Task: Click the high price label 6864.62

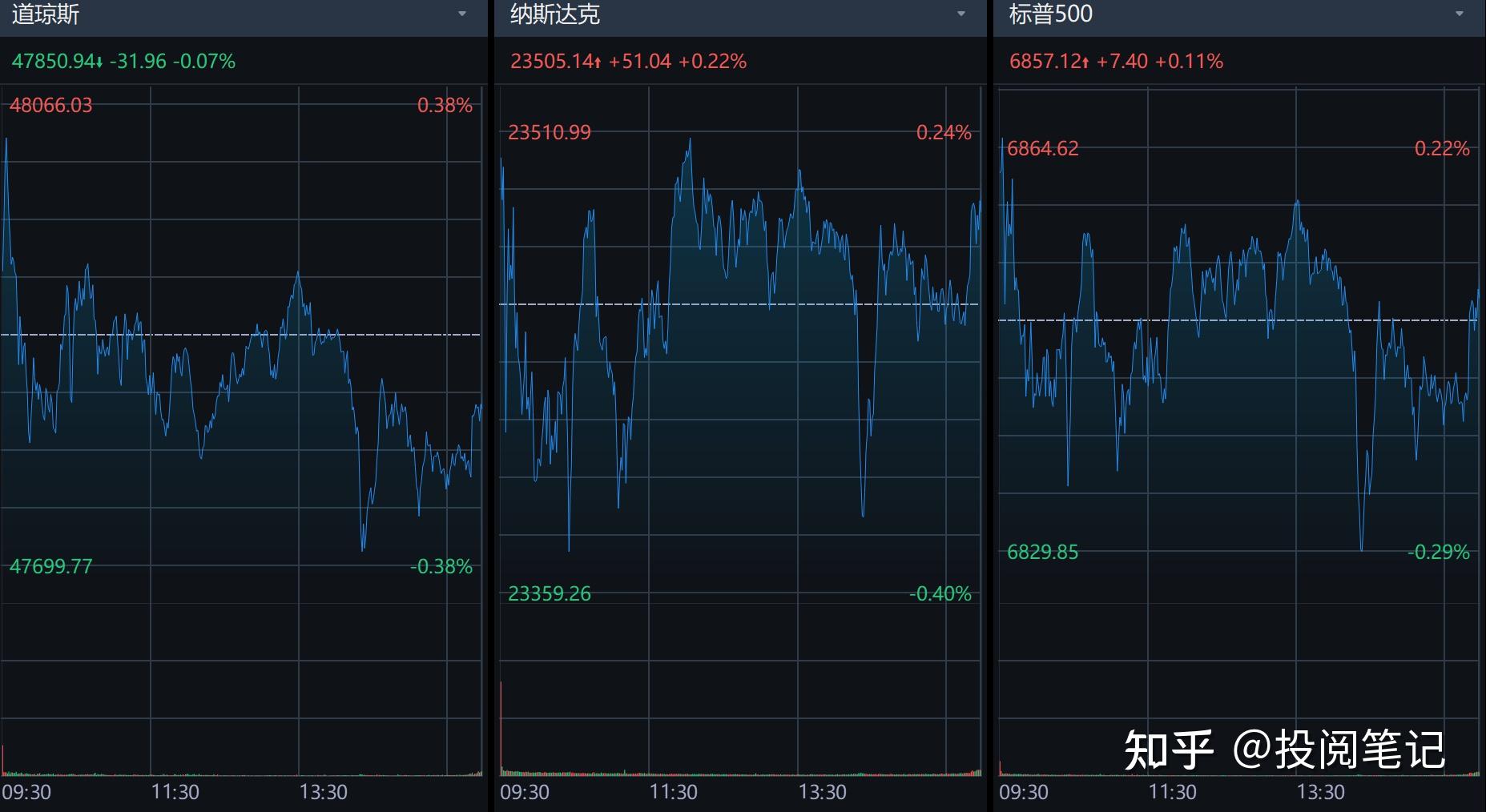Action: (x=1045, y=148)
